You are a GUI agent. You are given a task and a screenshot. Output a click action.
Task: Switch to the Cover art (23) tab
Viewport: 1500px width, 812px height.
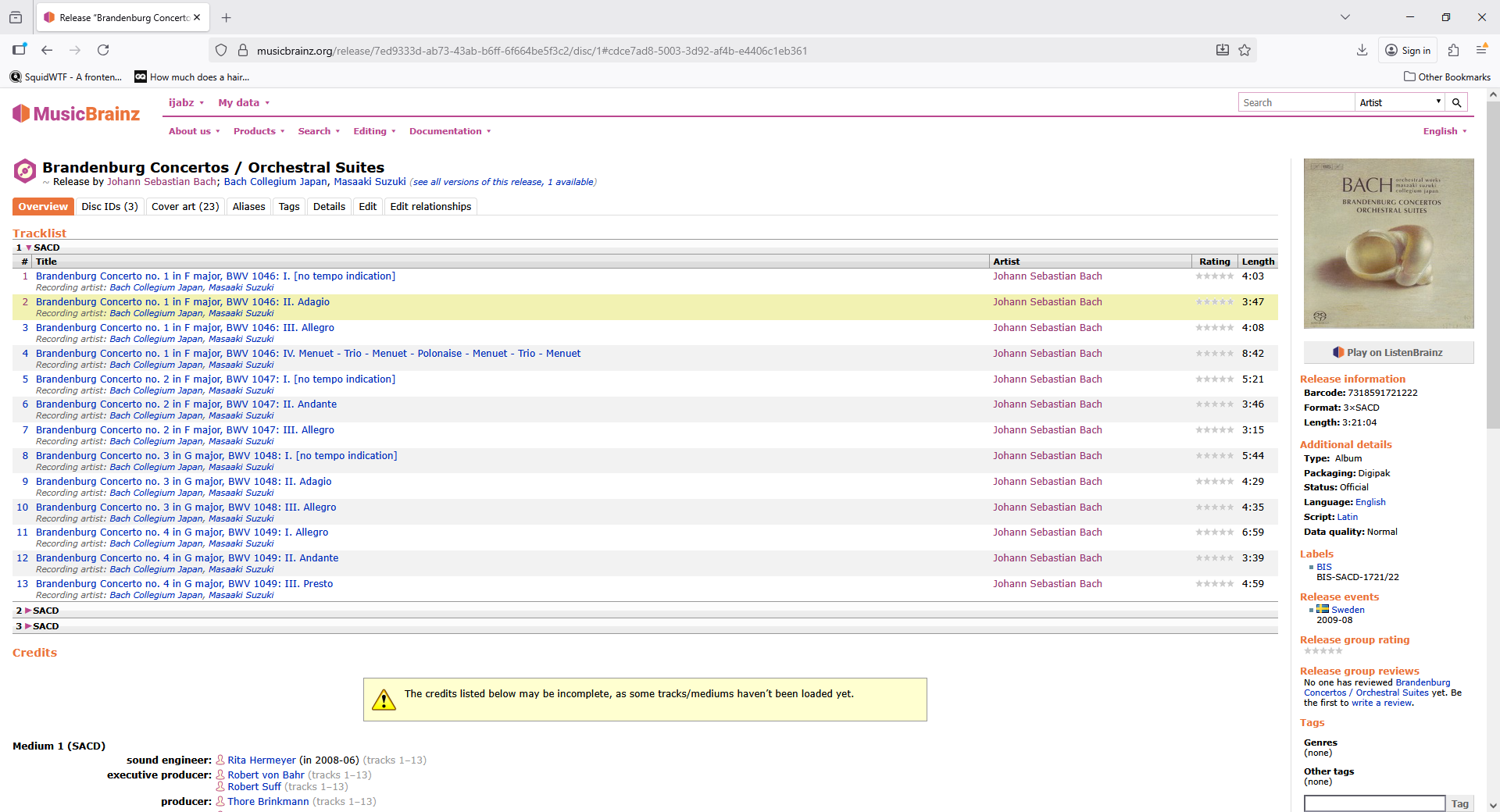coord(185,207)
